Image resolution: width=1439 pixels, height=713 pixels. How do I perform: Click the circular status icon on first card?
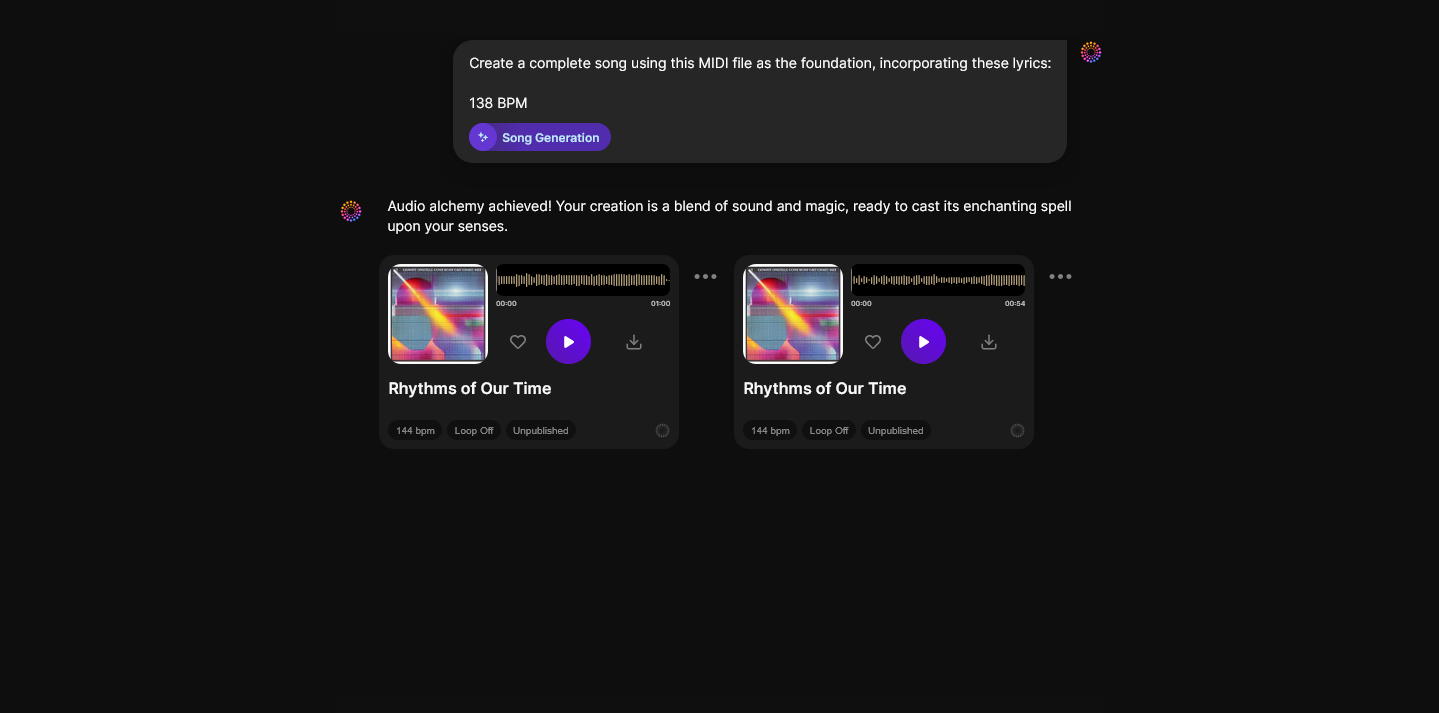[662, 431]
